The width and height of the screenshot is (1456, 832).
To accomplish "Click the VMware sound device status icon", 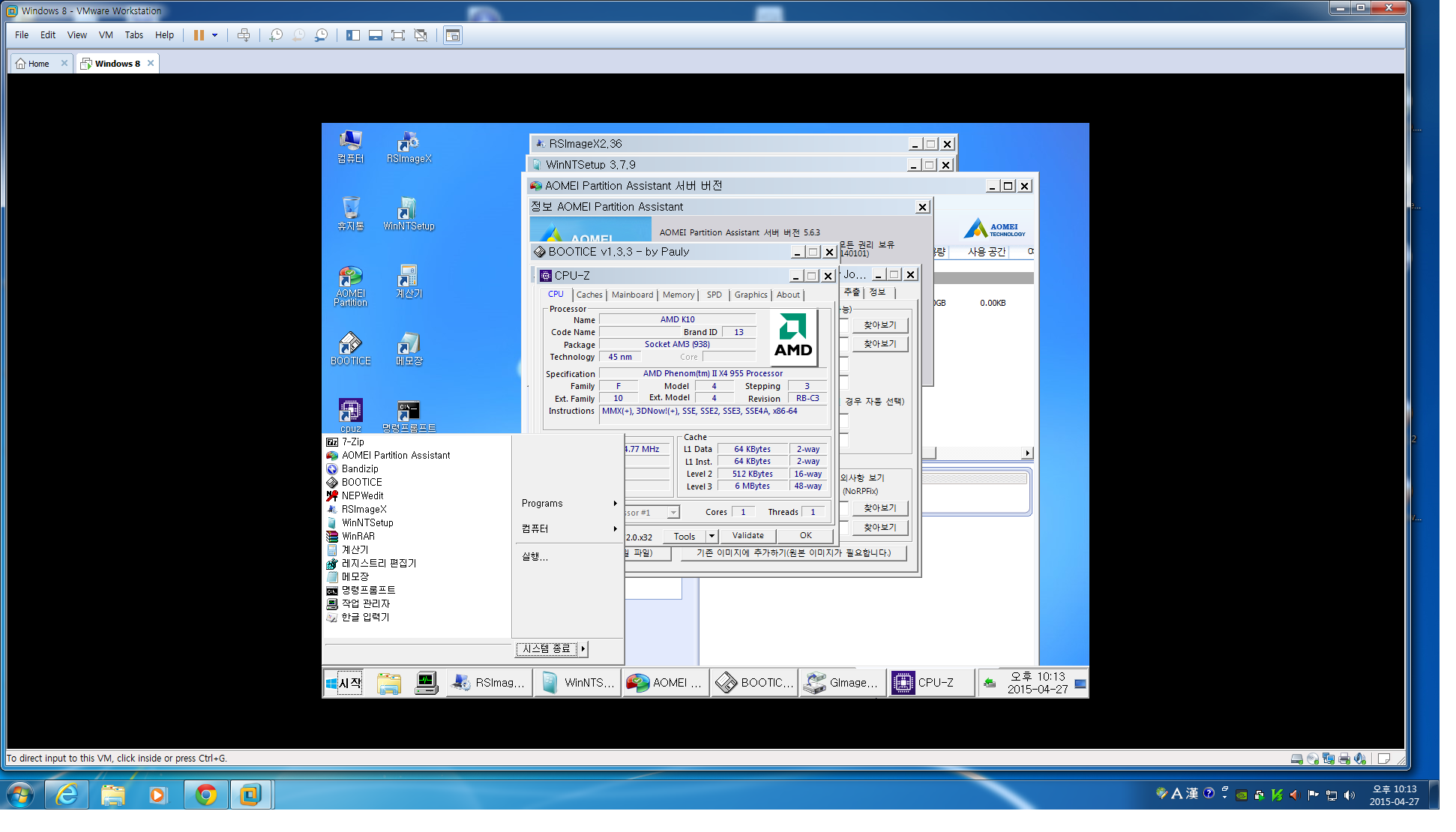I will tap(1360, 759).
